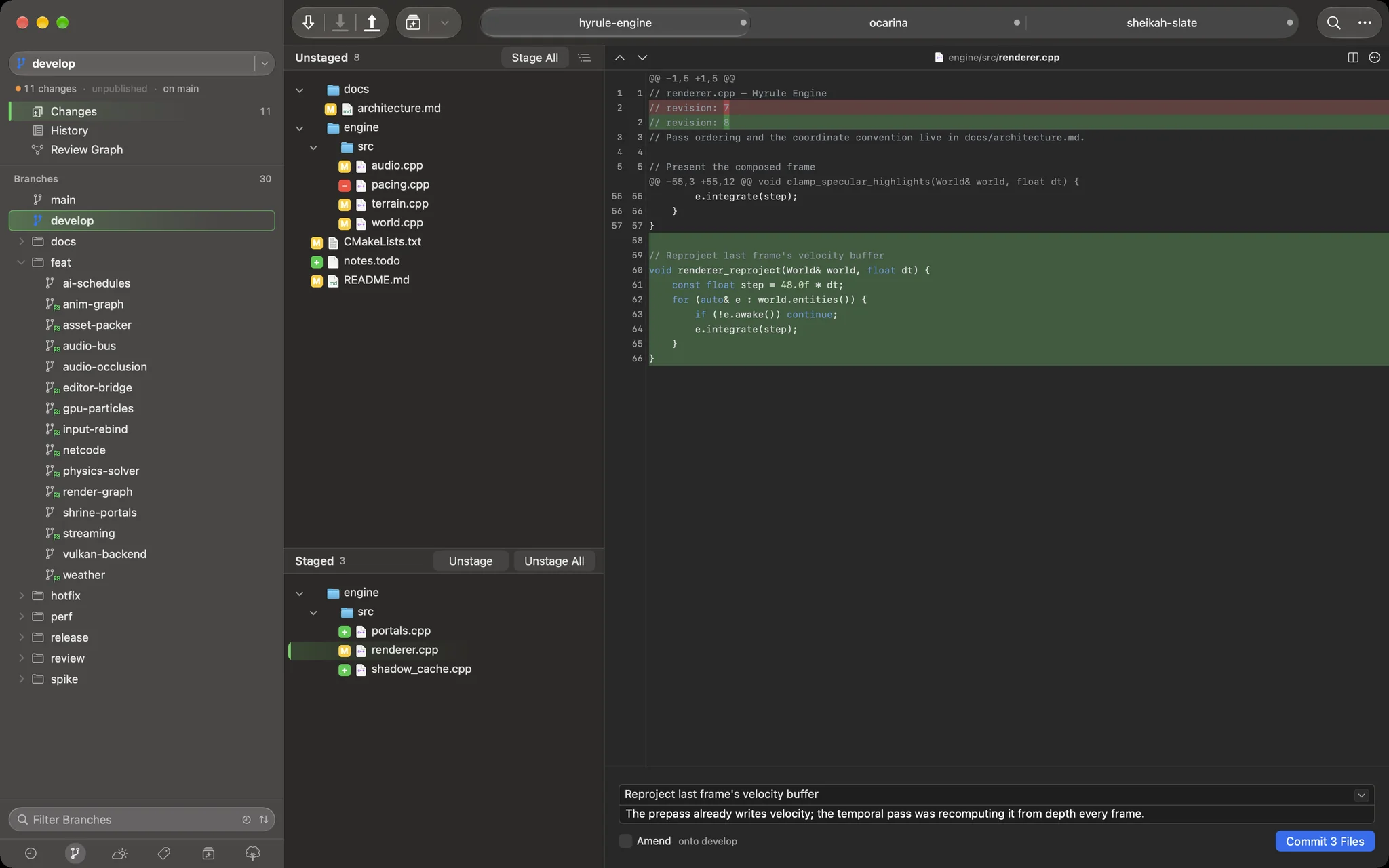Open commit message history dropdown
This screenshot has height=868, width=1389.
[1361, 795]
